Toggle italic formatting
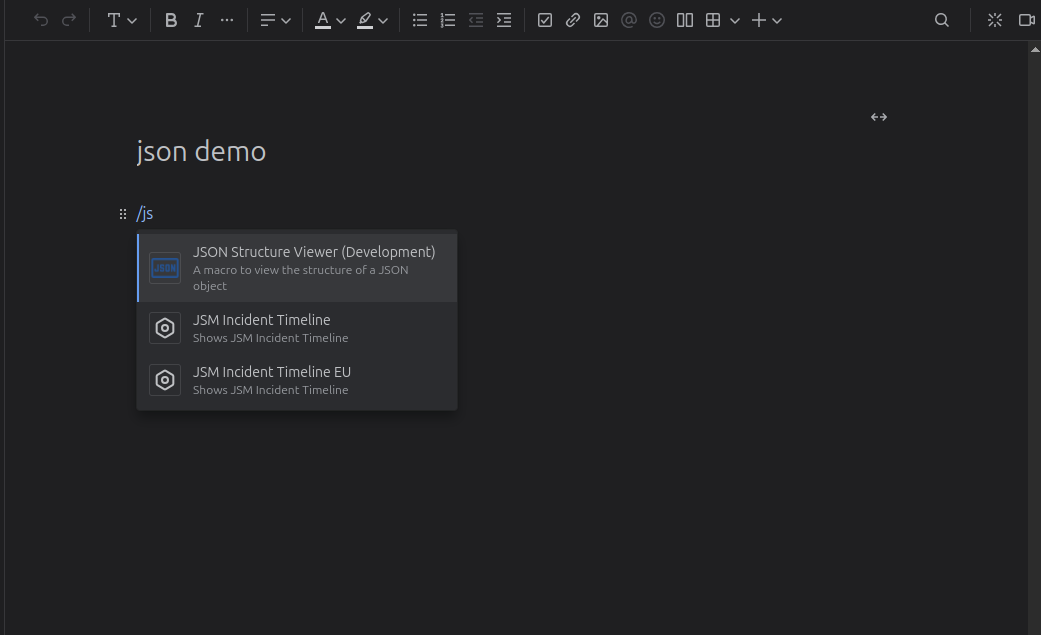Image resolution: width=1041 pixels, height=635 pixels. coord(199,20)
